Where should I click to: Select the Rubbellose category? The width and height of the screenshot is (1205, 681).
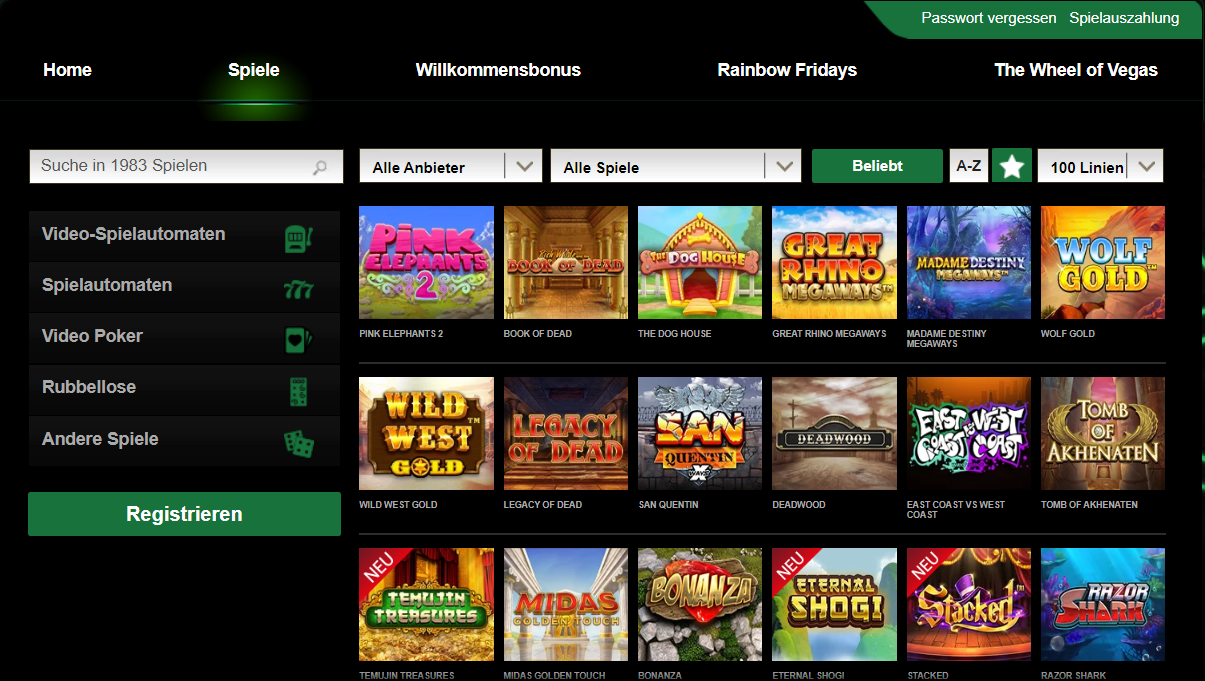[x=184, y=389]
